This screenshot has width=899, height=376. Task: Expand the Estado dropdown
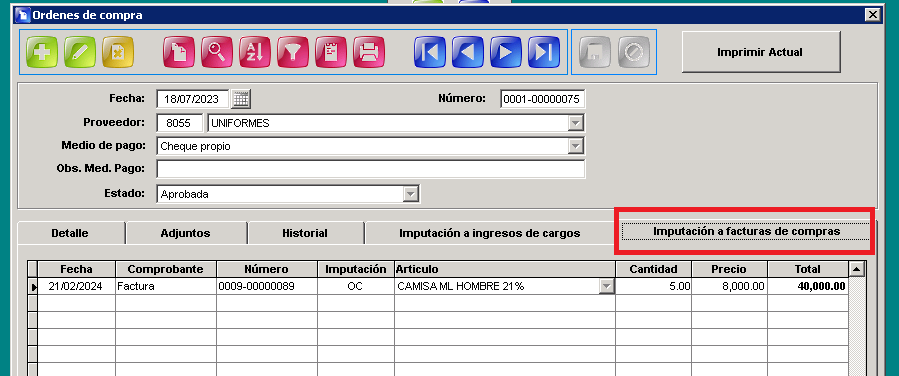coord(411,194)
